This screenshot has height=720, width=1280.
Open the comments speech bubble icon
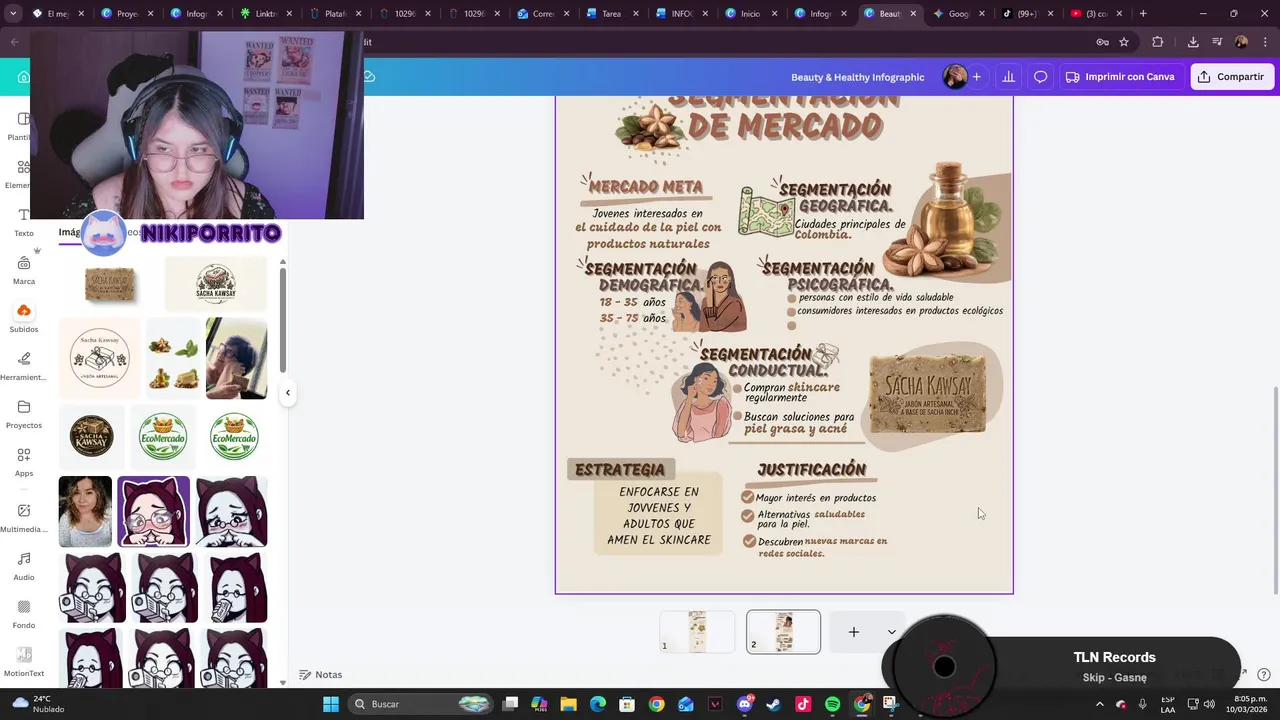pos(1040,77)
